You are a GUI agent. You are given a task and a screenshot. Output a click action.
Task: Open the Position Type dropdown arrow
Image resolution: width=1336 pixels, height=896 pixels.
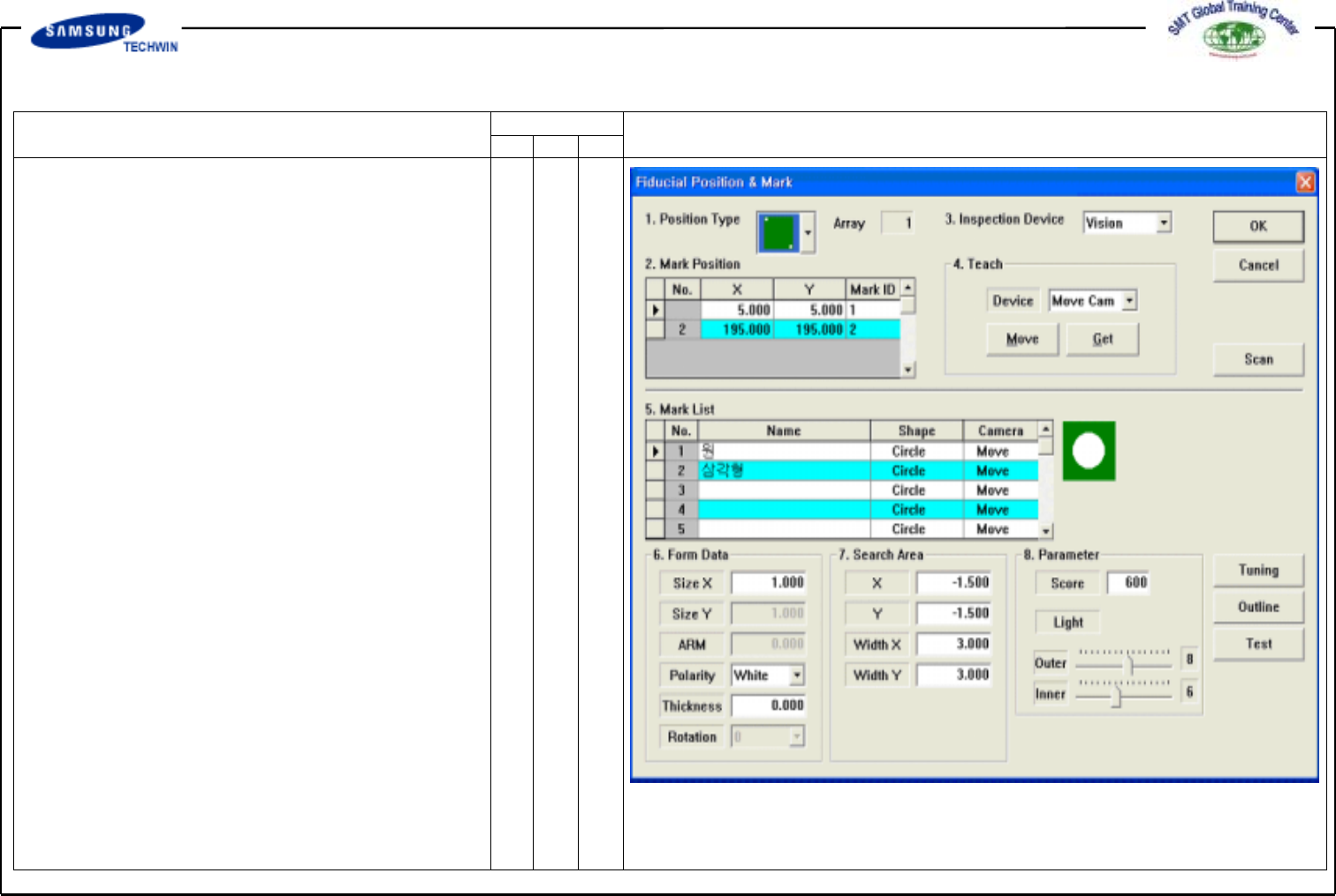(808, 233)
